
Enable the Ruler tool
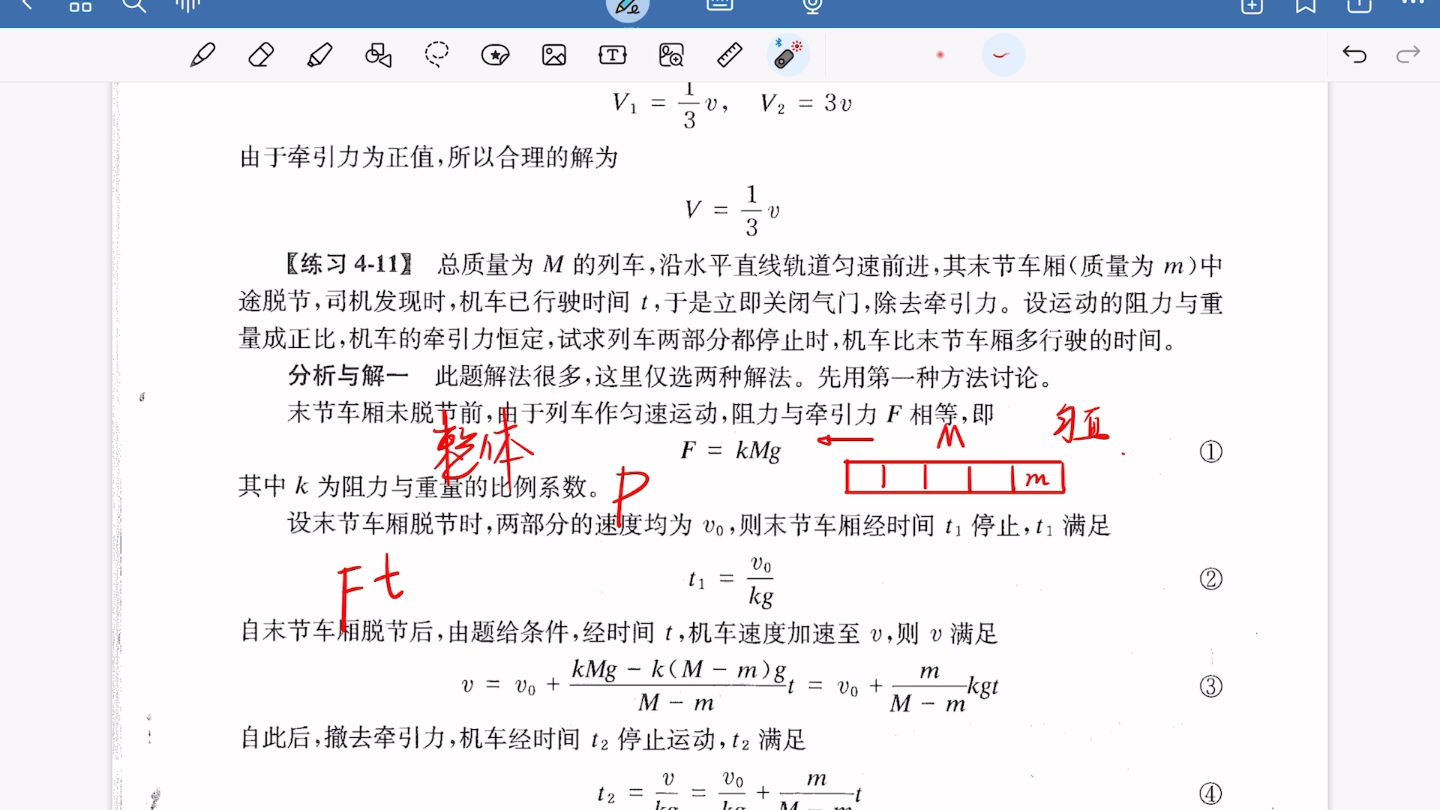point(730,55)
